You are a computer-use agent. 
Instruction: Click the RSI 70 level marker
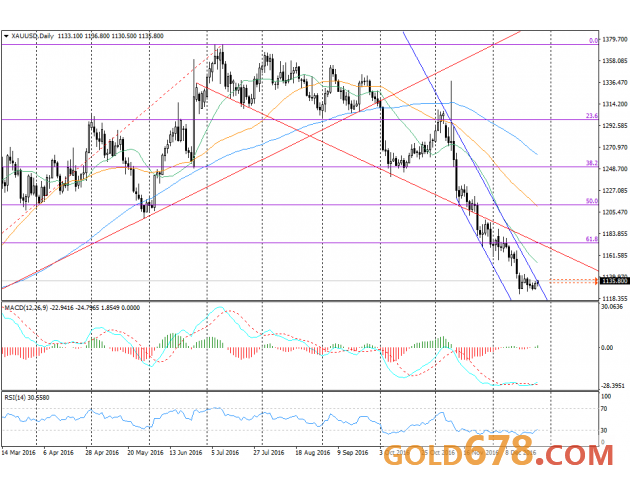click(606, 410)
